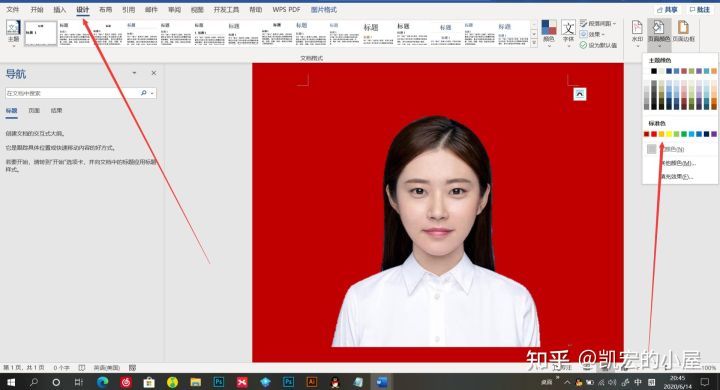Click the layout options icon beside the photo
The width and height of the screenshot is (720, 390).
[x=580, y=94]
